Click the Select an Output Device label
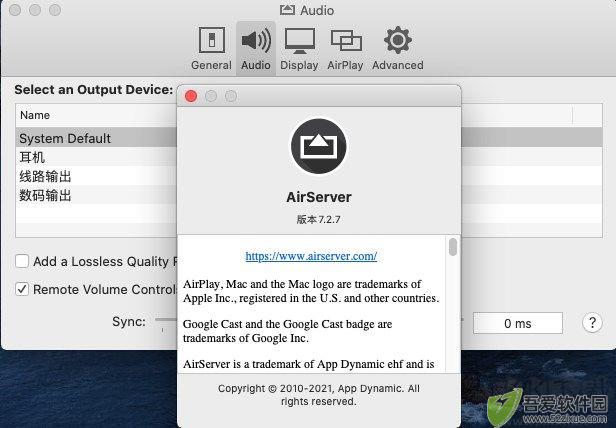The width and height of the screenshot is (616, 428). tap(94, 90)
